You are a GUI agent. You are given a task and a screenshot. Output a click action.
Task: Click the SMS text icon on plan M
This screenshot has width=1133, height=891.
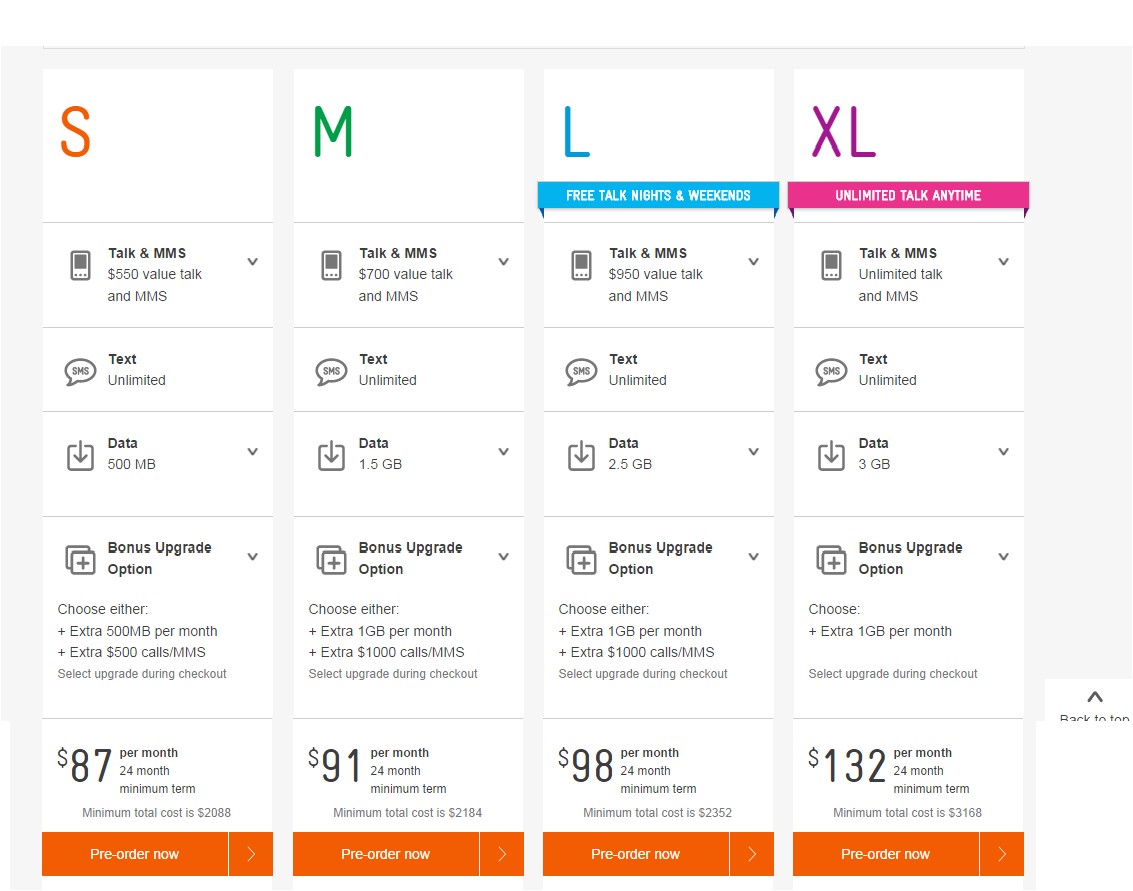point(330,370)
